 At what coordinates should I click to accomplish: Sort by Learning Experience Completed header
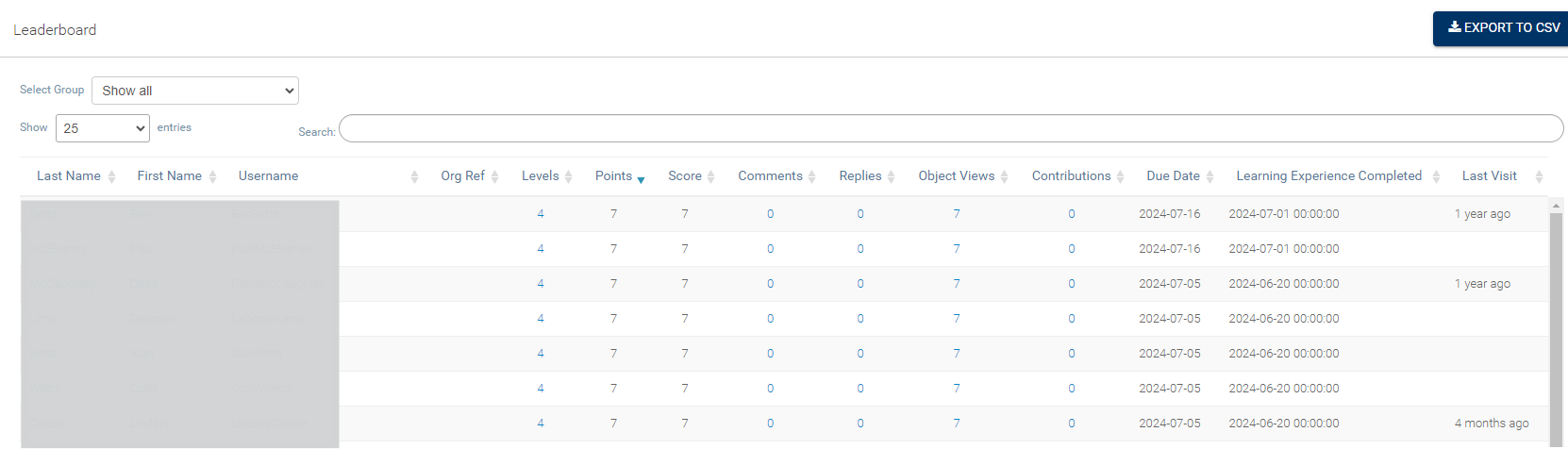(x=1328, y=176)
